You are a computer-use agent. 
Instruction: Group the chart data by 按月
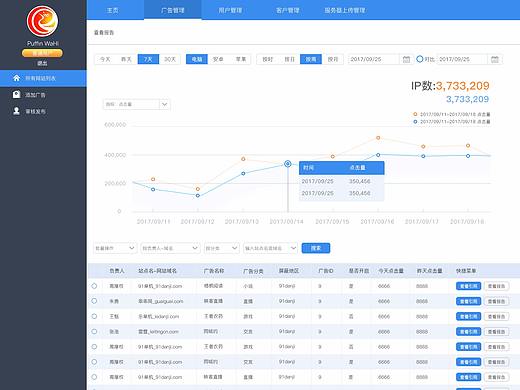[333, 59]
